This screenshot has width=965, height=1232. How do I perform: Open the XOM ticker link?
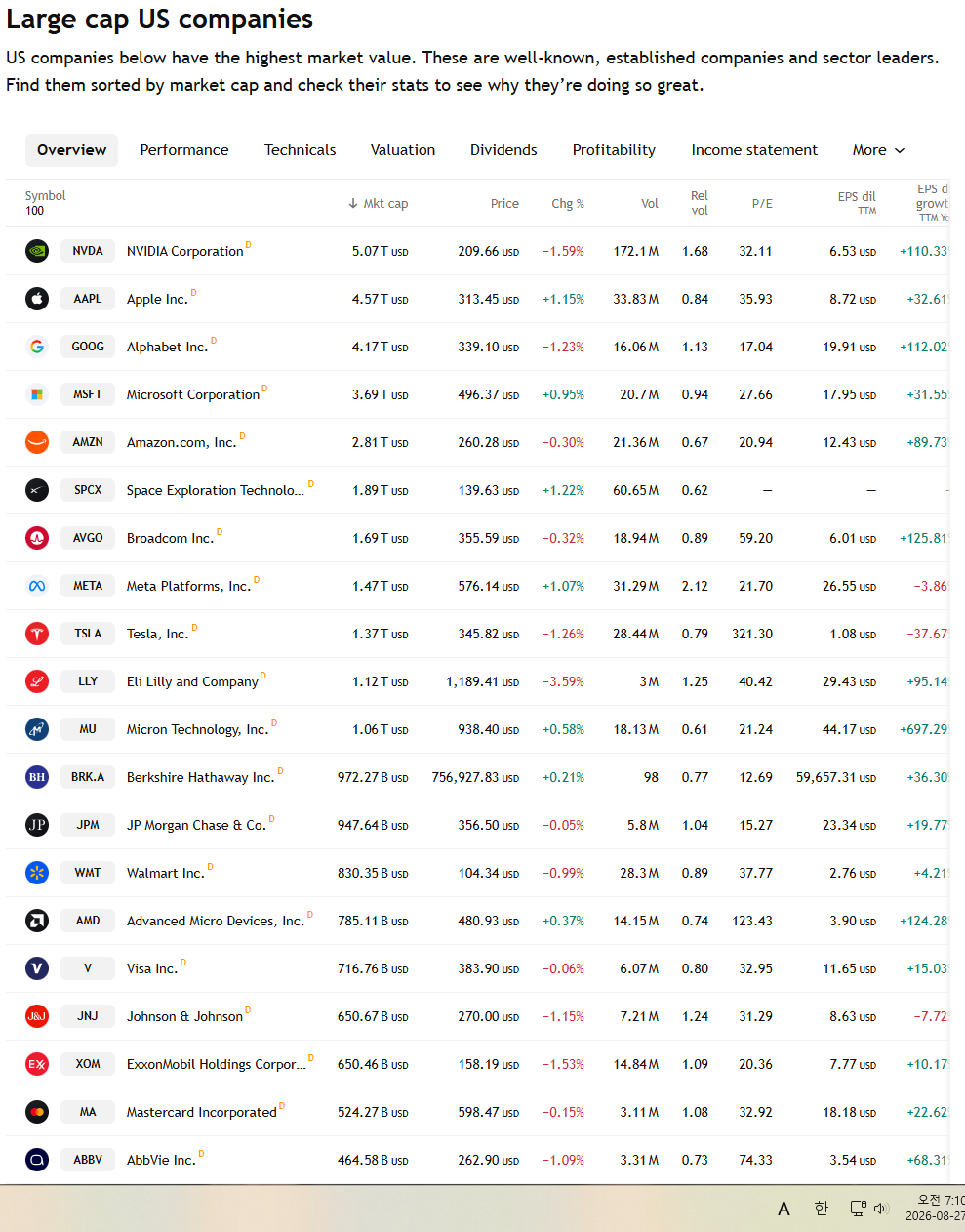point(88,1064)
